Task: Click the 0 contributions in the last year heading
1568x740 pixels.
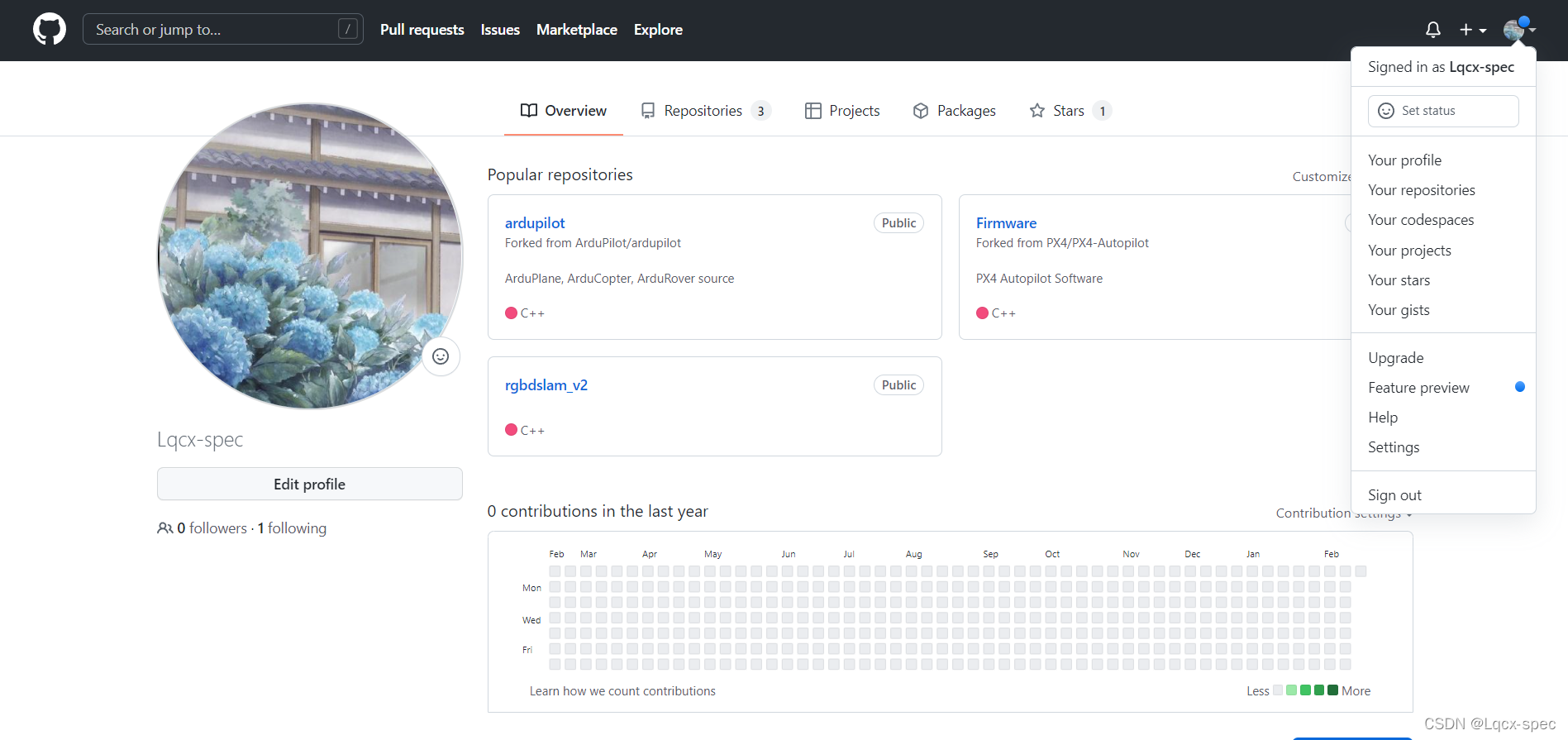Action: point(598,512)
